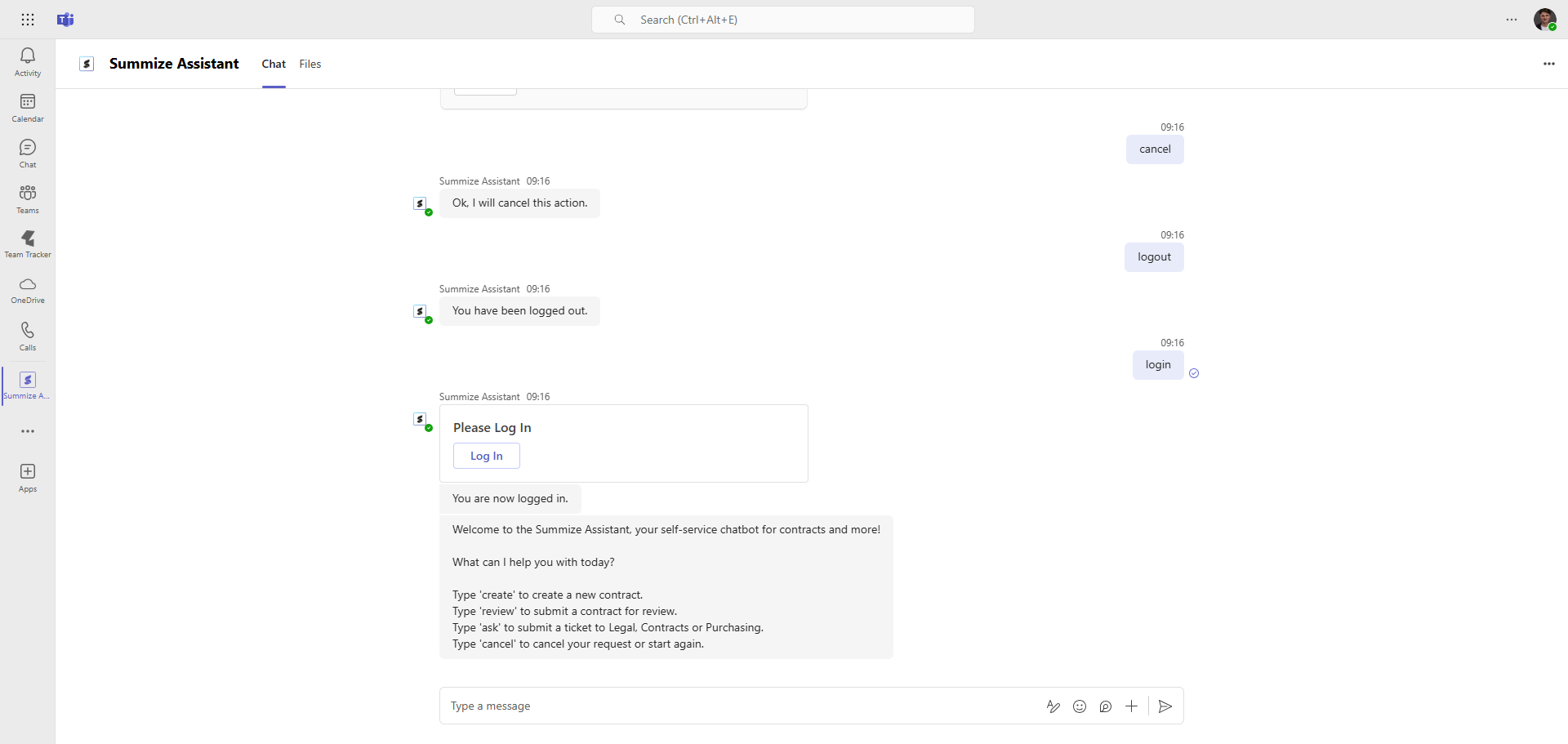Click the send message arrow
1568x744 pixels.
[1165, 706]
